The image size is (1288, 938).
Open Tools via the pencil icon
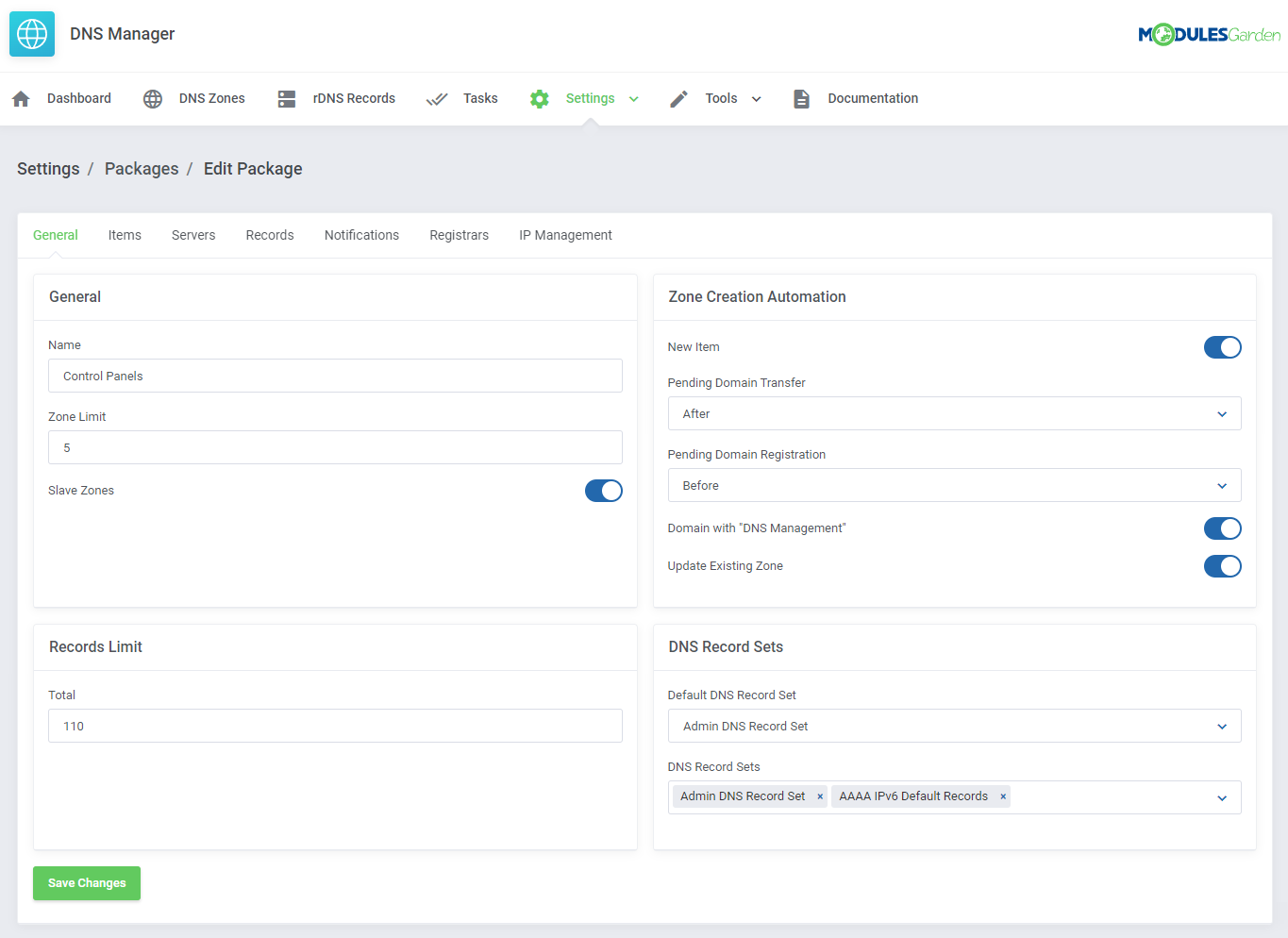click(x=678, y=98)
